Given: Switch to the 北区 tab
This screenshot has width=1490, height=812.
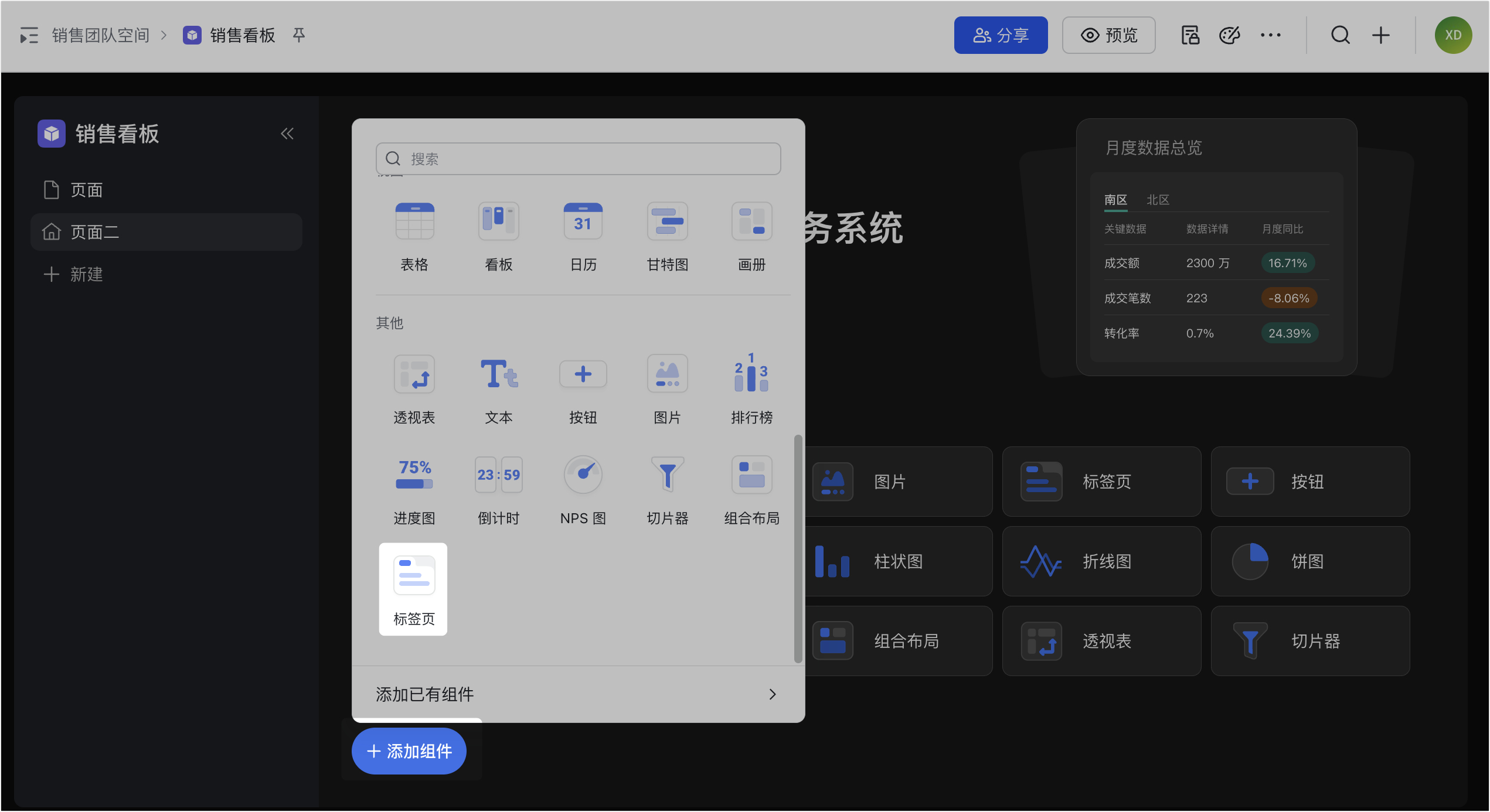Looking at the screenshot, I should [x=1158, y=200].
